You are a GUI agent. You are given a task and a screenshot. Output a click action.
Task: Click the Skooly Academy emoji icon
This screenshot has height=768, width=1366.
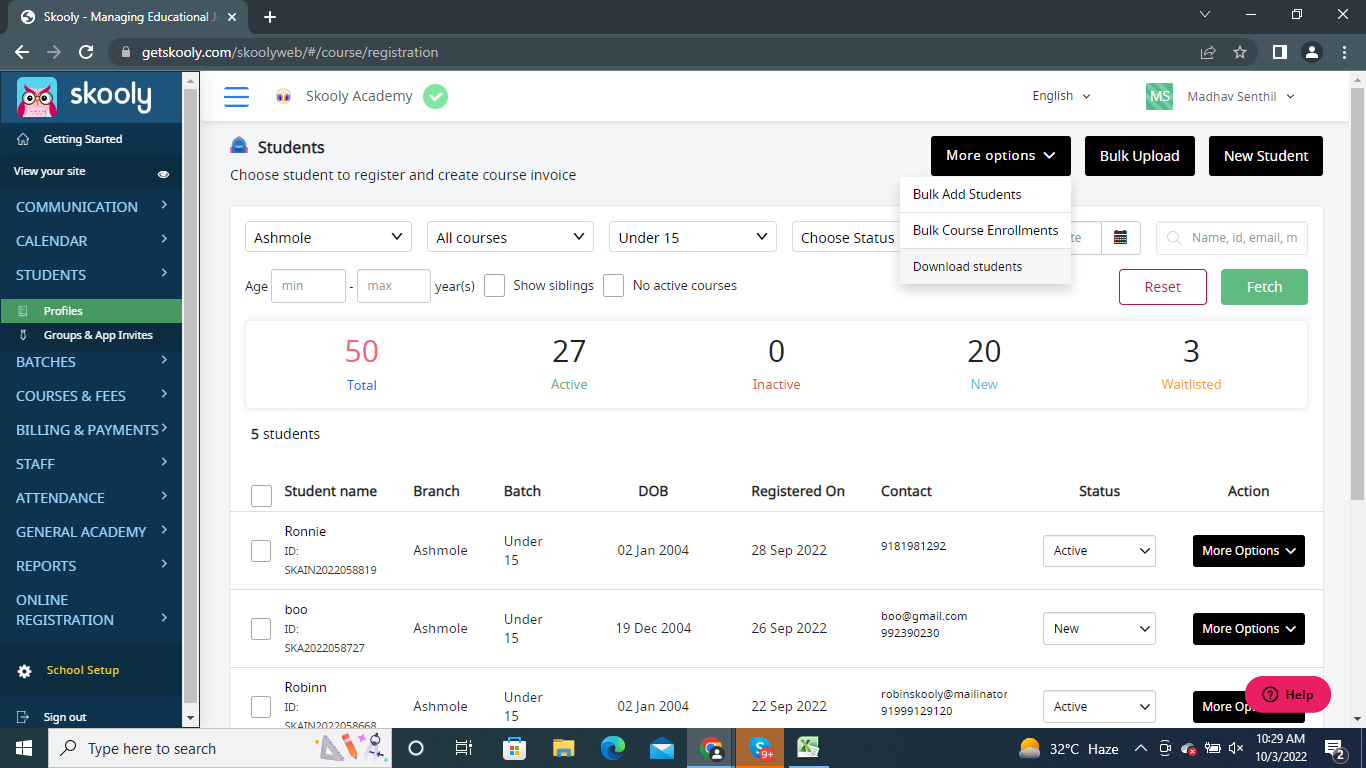[284, 96]
